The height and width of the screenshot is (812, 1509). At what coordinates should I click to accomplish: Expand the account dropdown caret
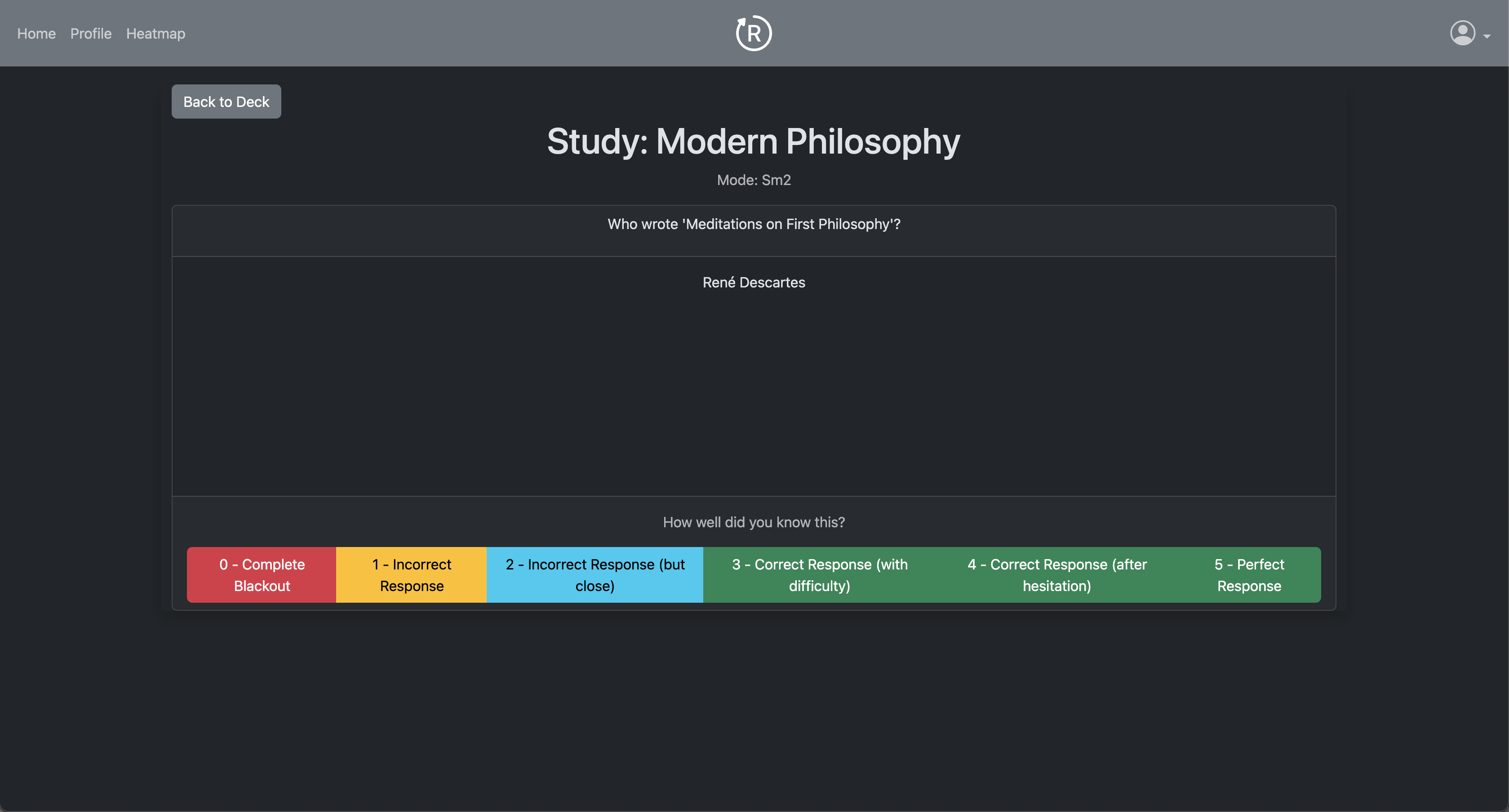pyautogui.click(x=1487, y=36)
